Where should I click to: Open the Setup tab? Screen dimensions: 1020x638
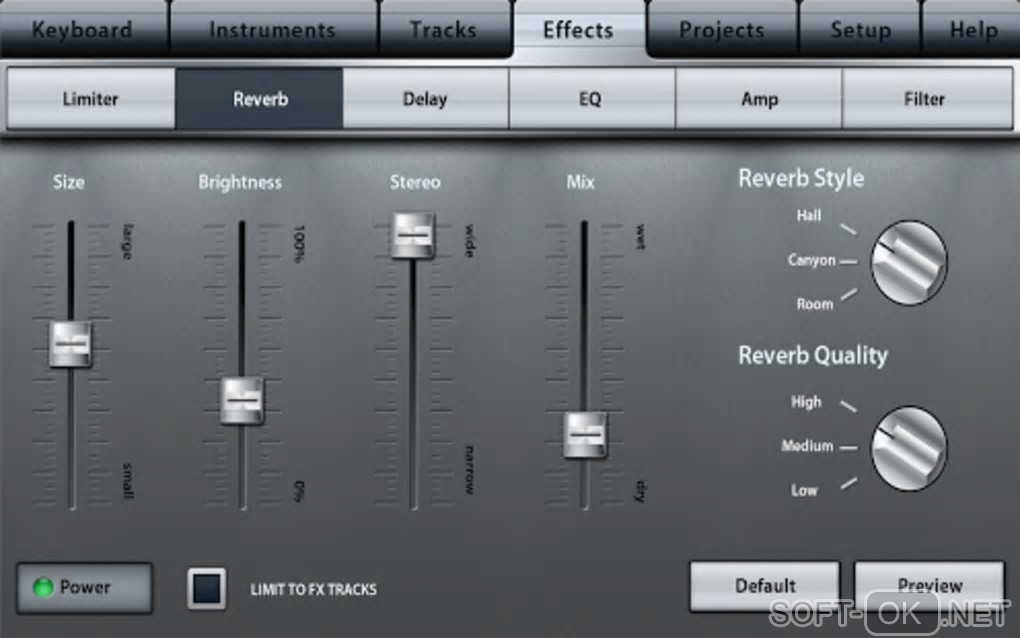(x=861, y=30)
